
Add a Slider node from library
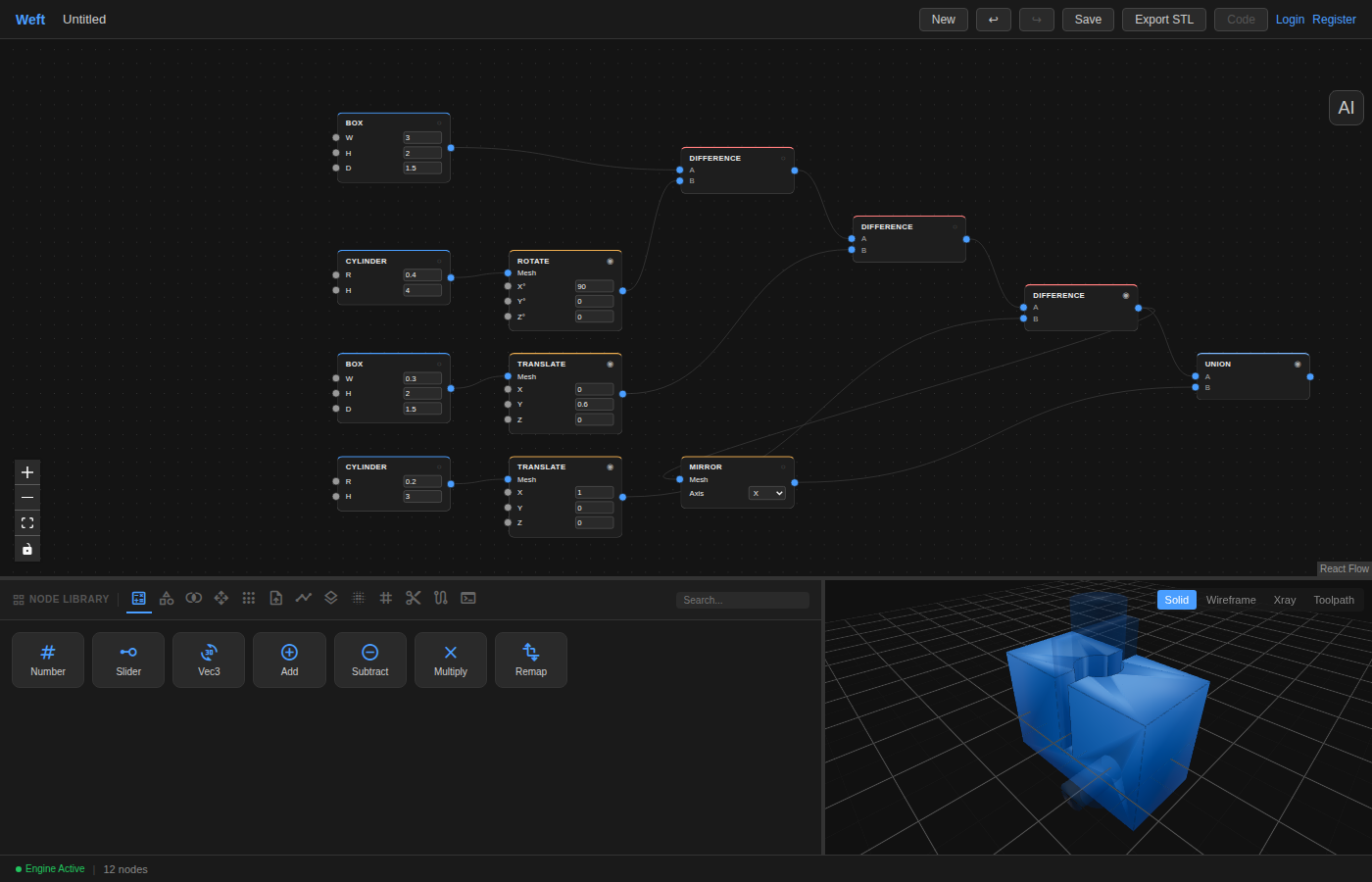click(128, 661)
